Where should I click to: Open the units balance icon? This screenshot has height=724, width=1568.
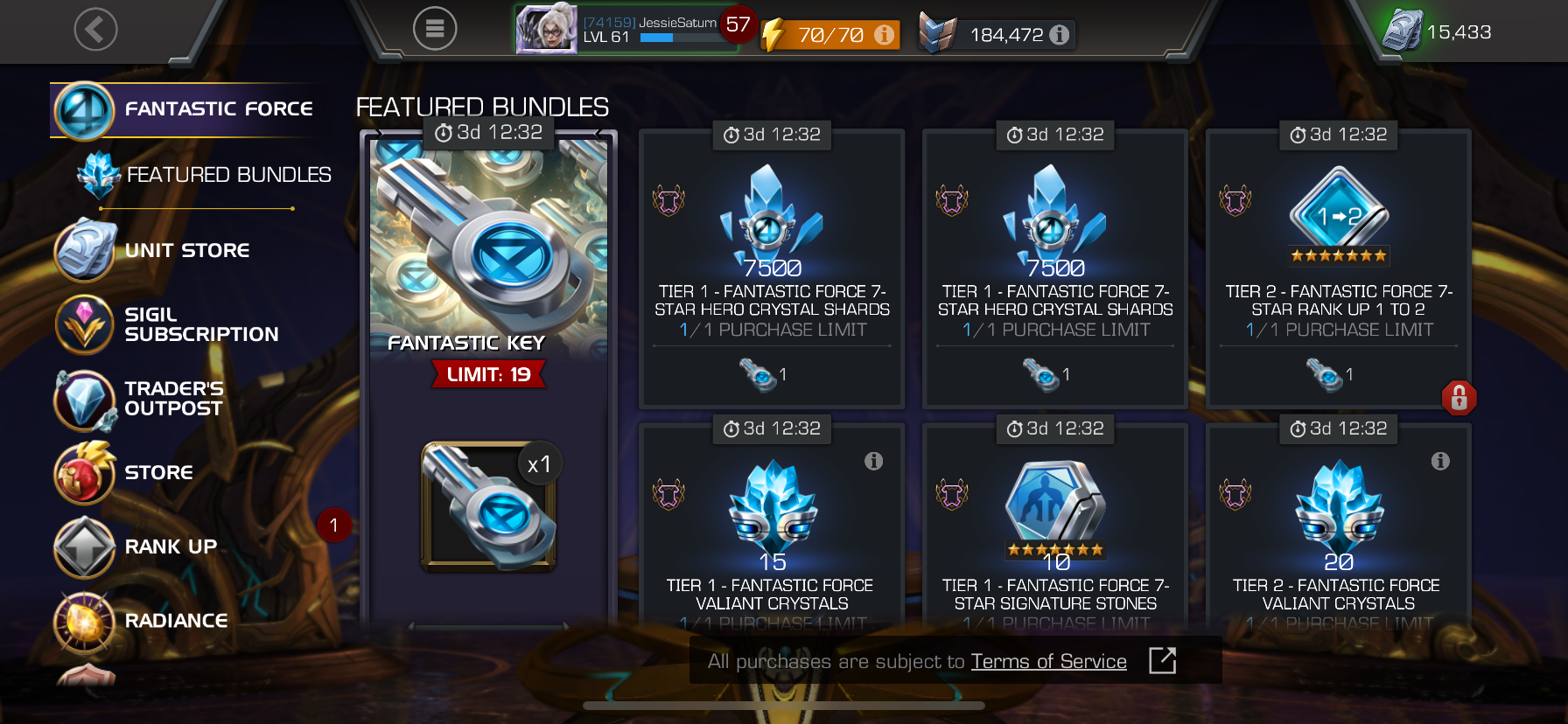1402,31
